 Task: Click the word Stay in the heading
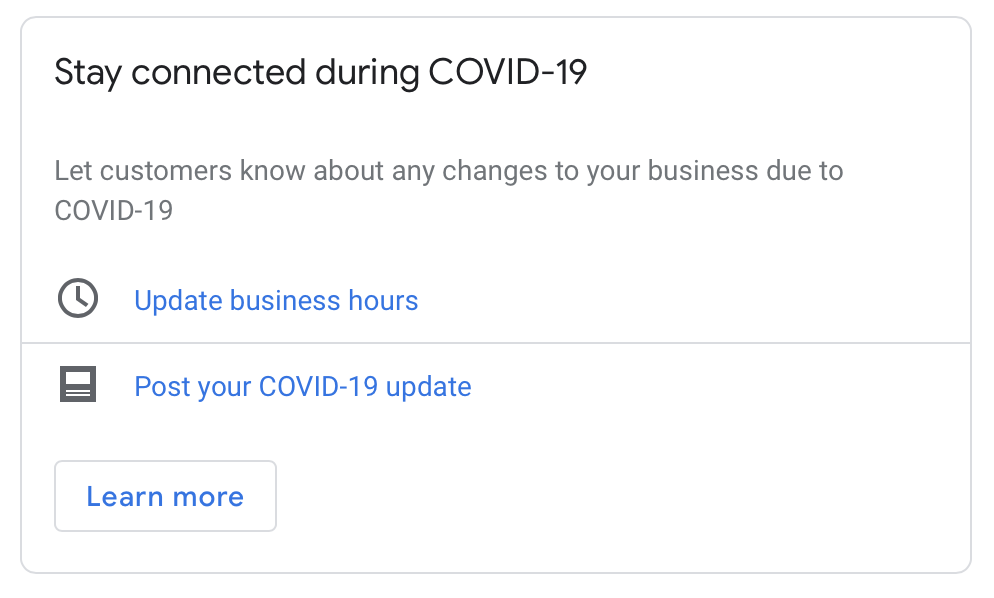(88, 73)
